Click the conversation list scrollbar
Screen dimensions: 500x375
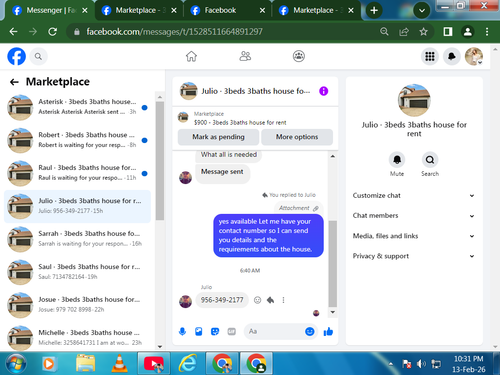[x=160, y=161]
